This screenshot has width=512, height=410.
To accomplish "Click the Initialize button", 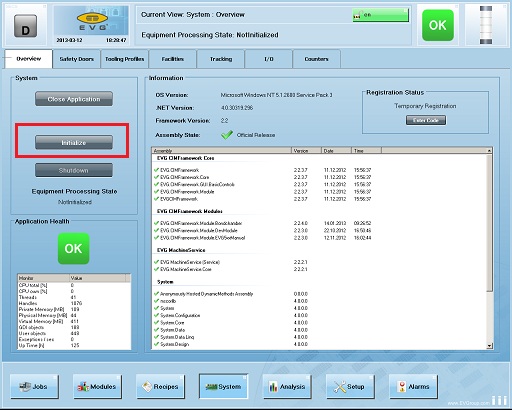I will pos(74,142).
